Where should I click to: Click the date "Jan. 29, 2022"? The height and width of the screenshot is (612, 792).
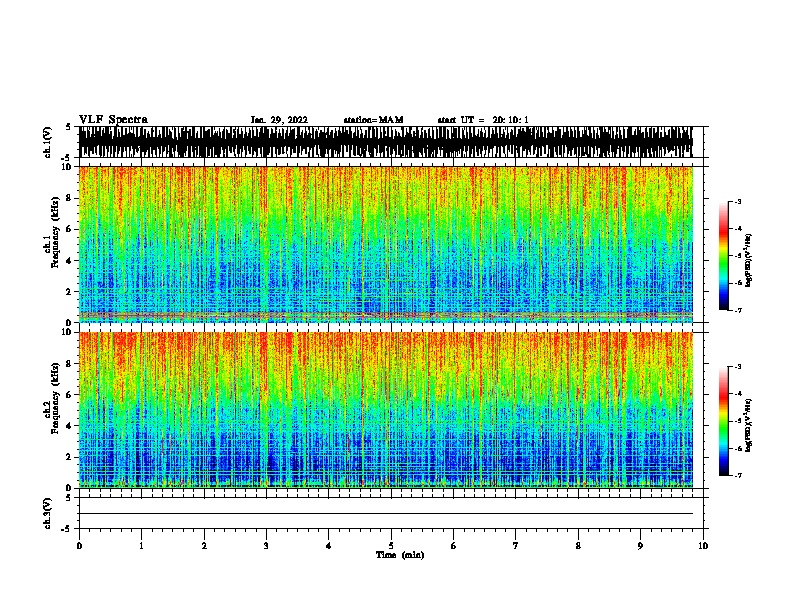(x=279, y=120)
